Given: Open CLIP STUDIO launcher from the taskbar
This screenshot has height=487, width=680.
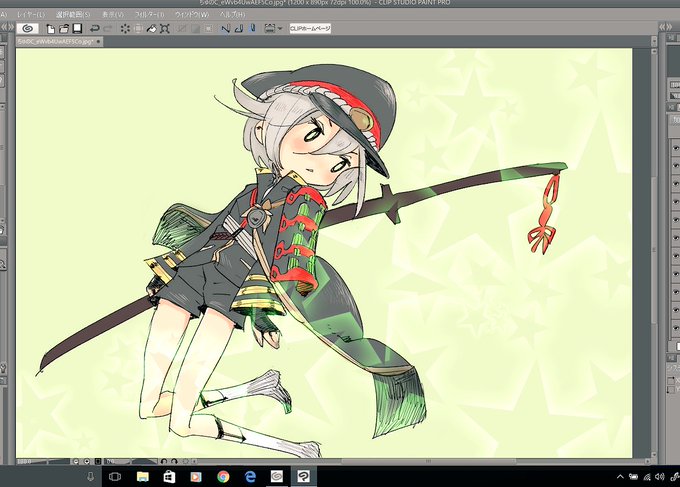Looking at the screenshot, I should click(x=277, y=477).
